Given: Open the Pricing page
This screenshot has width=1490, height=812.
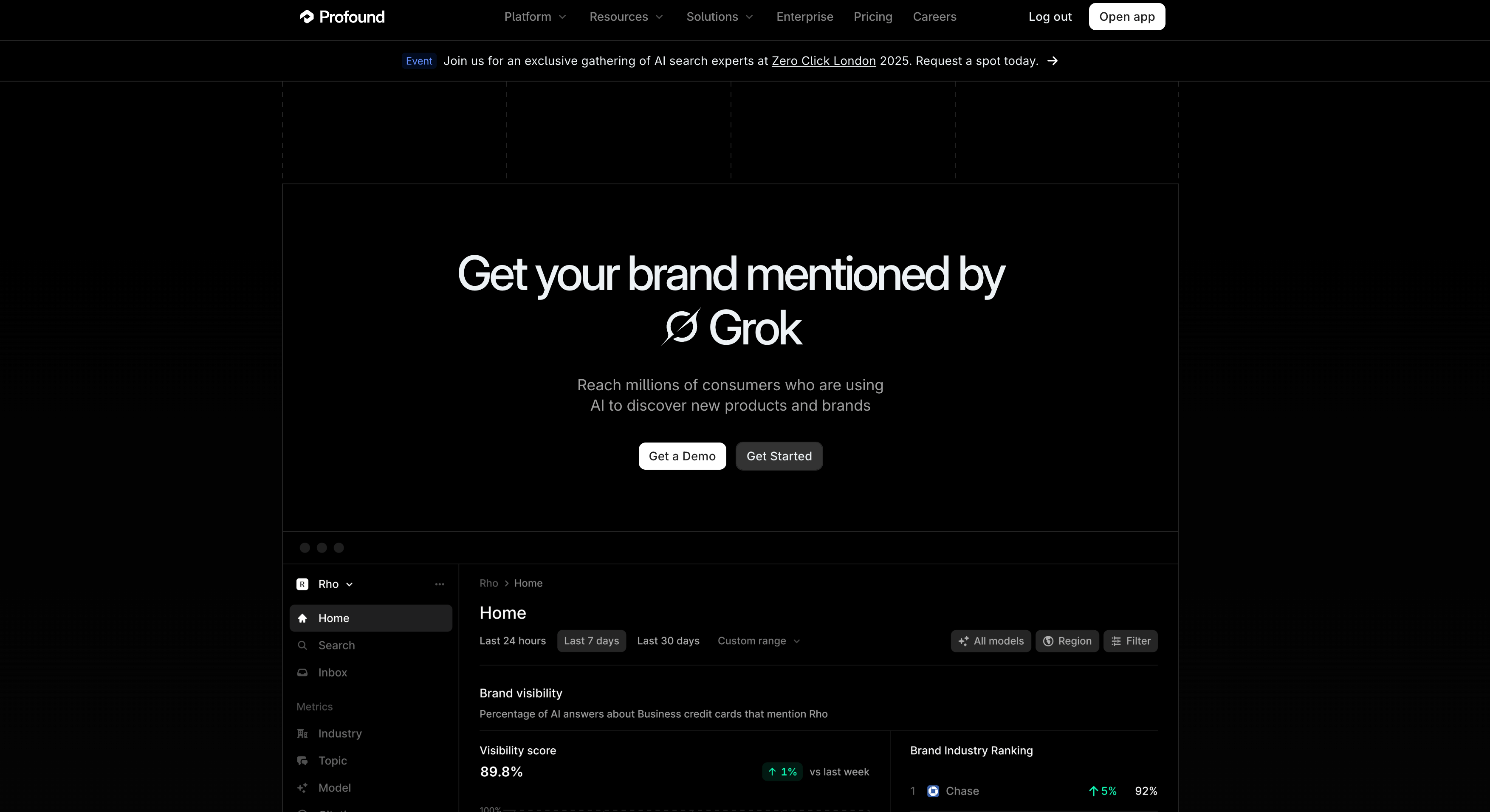Looking at the screenshot, I should [x=873, y=16].
